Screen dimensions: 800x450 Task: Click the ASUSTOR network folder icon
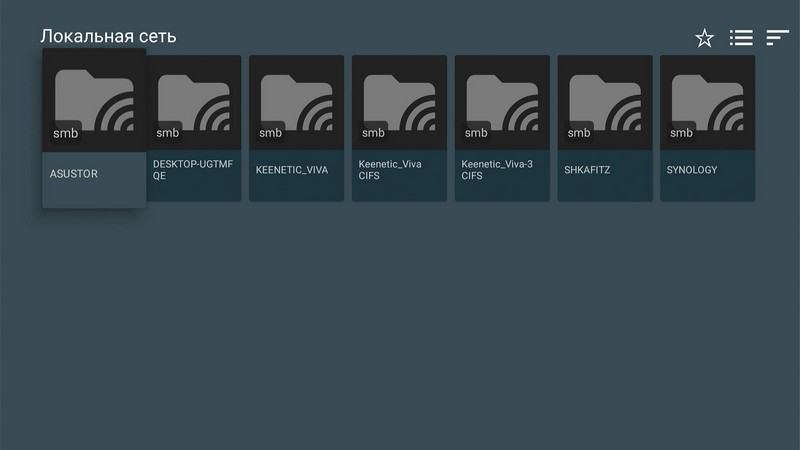94,98
